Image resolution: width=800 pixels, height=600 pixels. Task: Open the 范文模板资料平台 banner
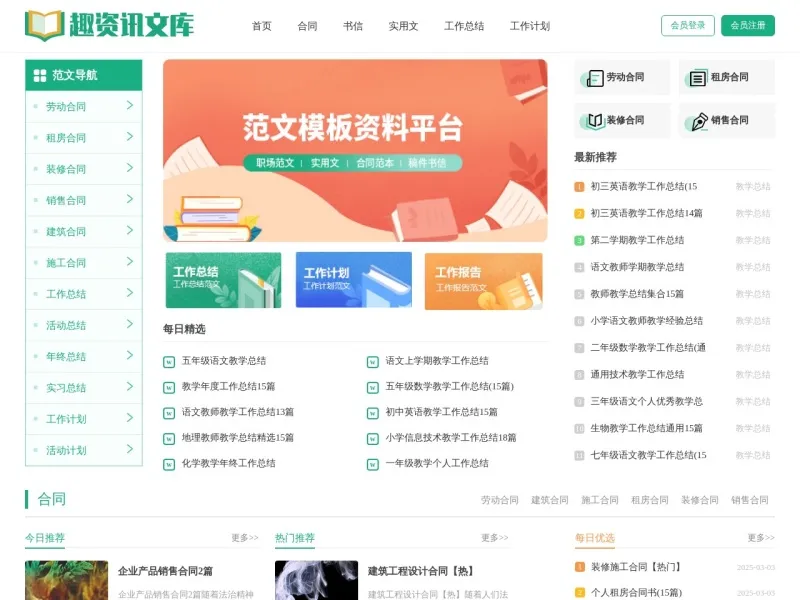tap(355, 151)
